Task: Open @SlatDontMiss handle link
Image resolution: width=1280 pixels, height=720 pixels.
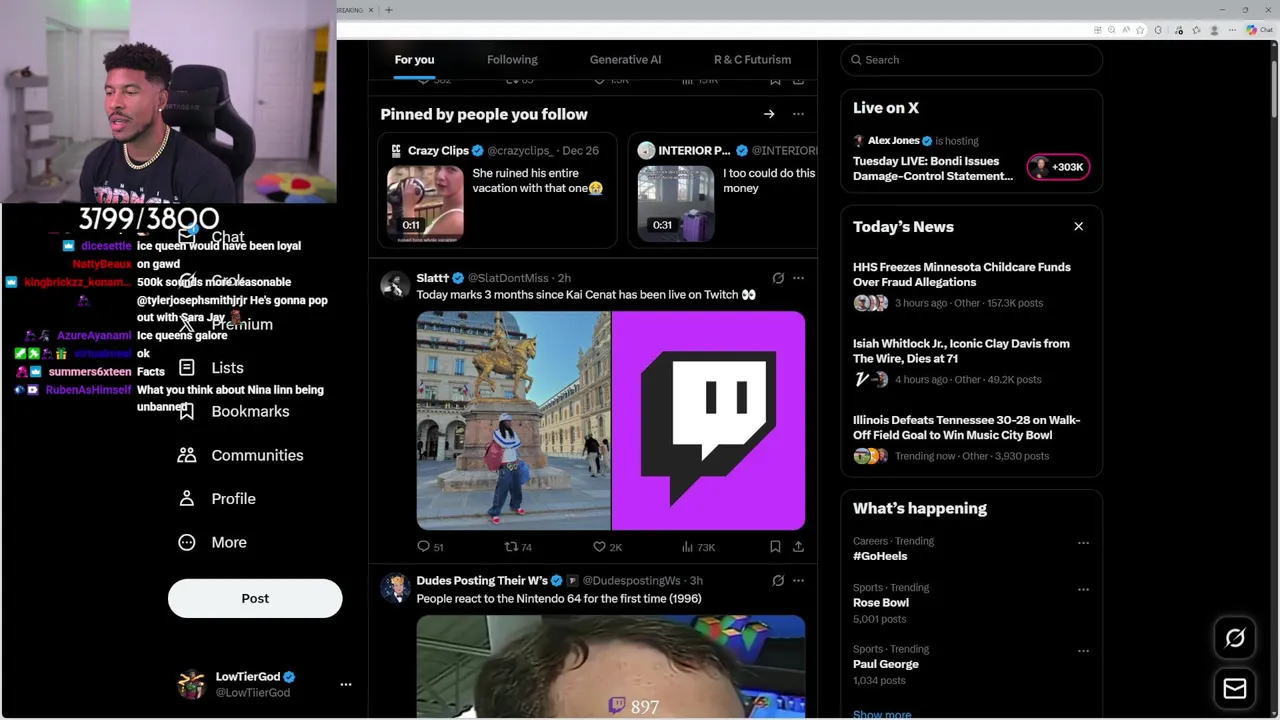Action: pyautogui.click(x=508, y=278)
